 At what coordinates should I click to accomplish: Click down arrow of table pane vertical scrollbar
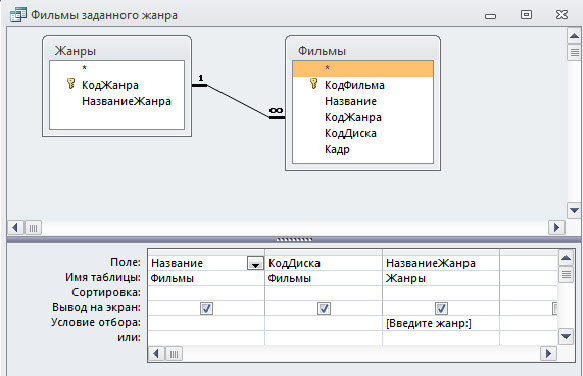[574, 211]
